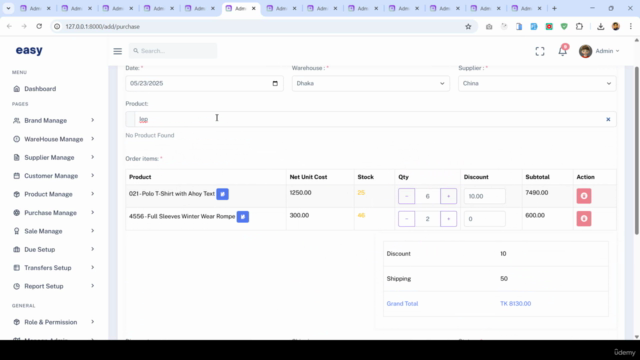Screen dimensions: 640x360
Task: Click the Due Setup briefcase icon
Action: 16,249
